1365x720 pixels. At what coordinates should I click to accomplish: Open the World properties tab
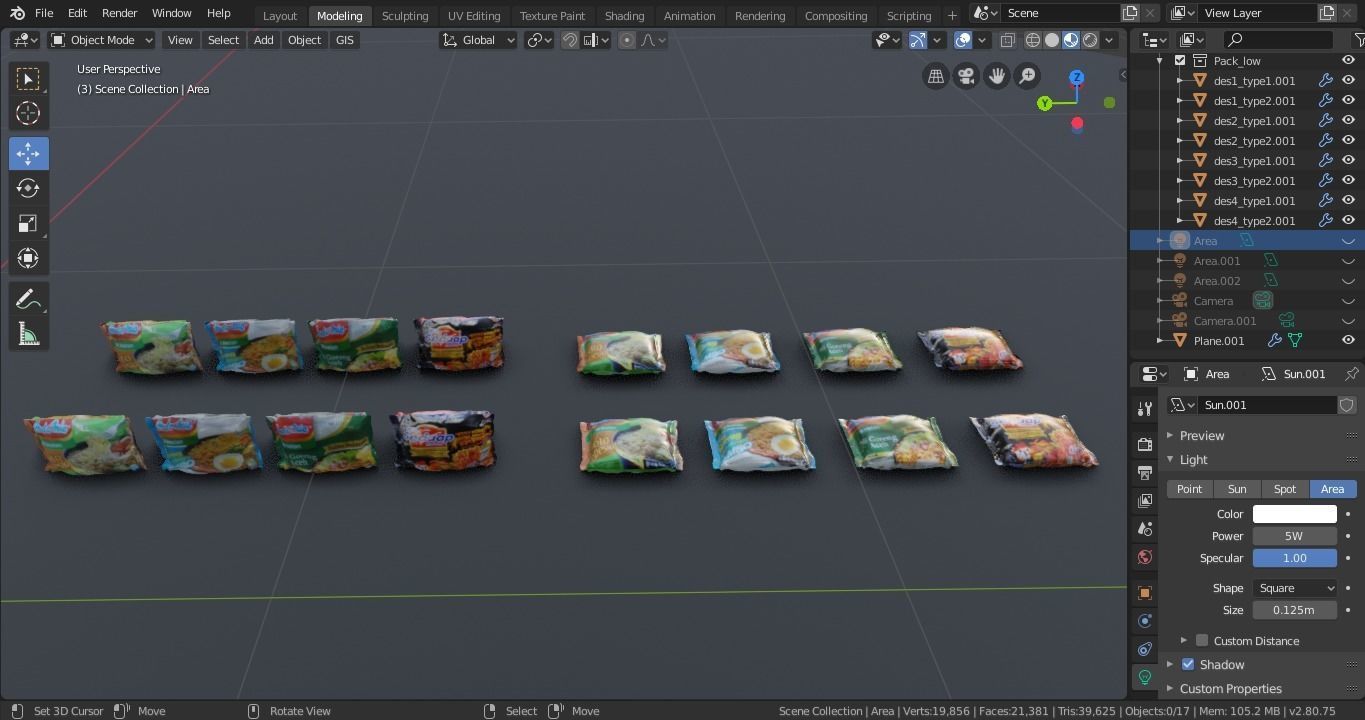pyautogui.click(x=1145, y=557)
